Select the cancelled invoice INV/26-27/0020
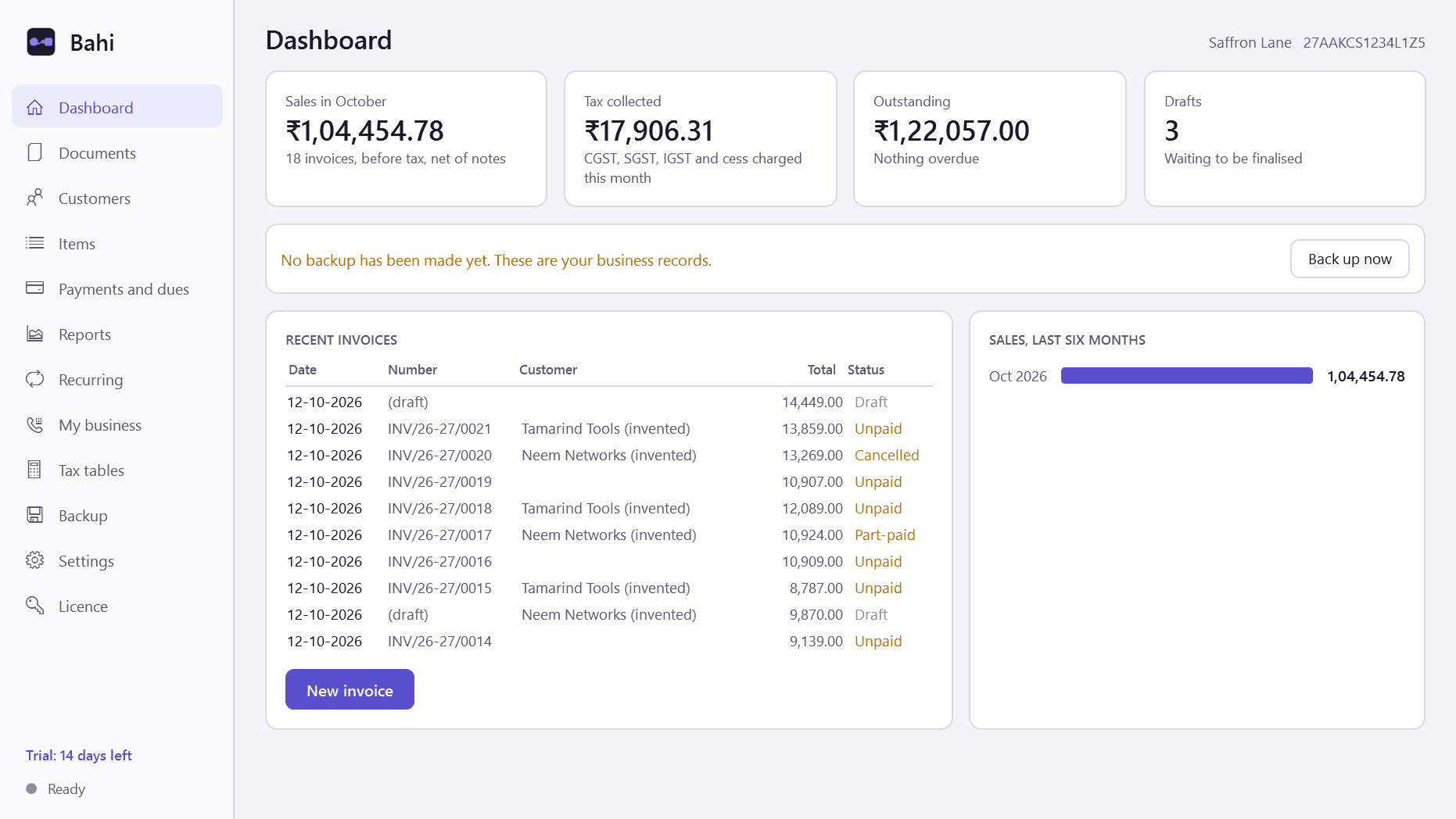1456x819 pixels. click(609, 455)
